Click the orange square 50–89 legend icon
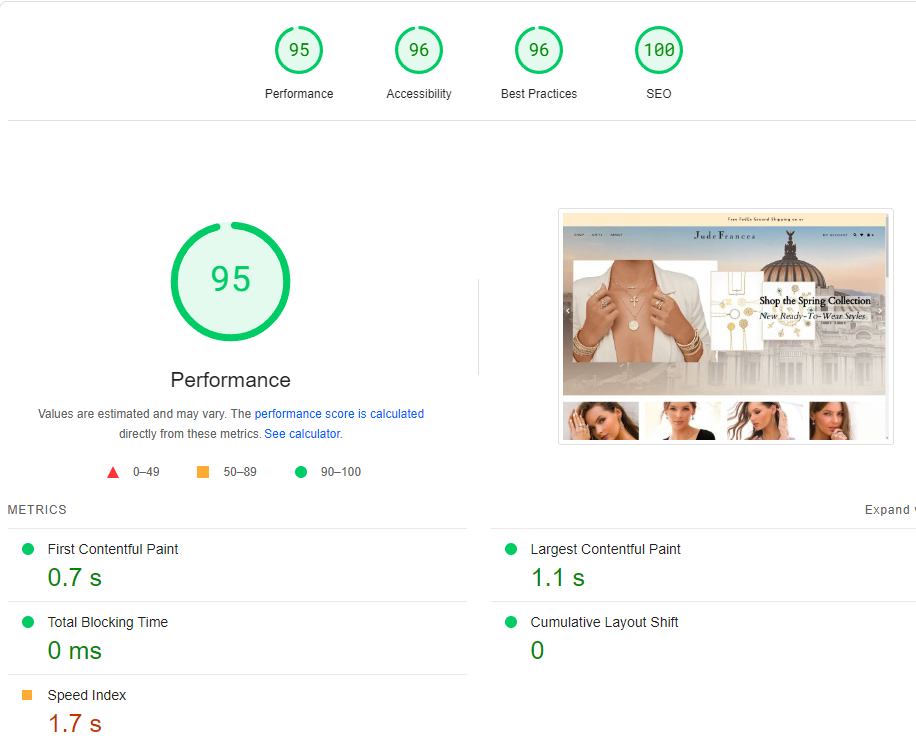This screenshot has width=916, height=744. coord(203,472)
